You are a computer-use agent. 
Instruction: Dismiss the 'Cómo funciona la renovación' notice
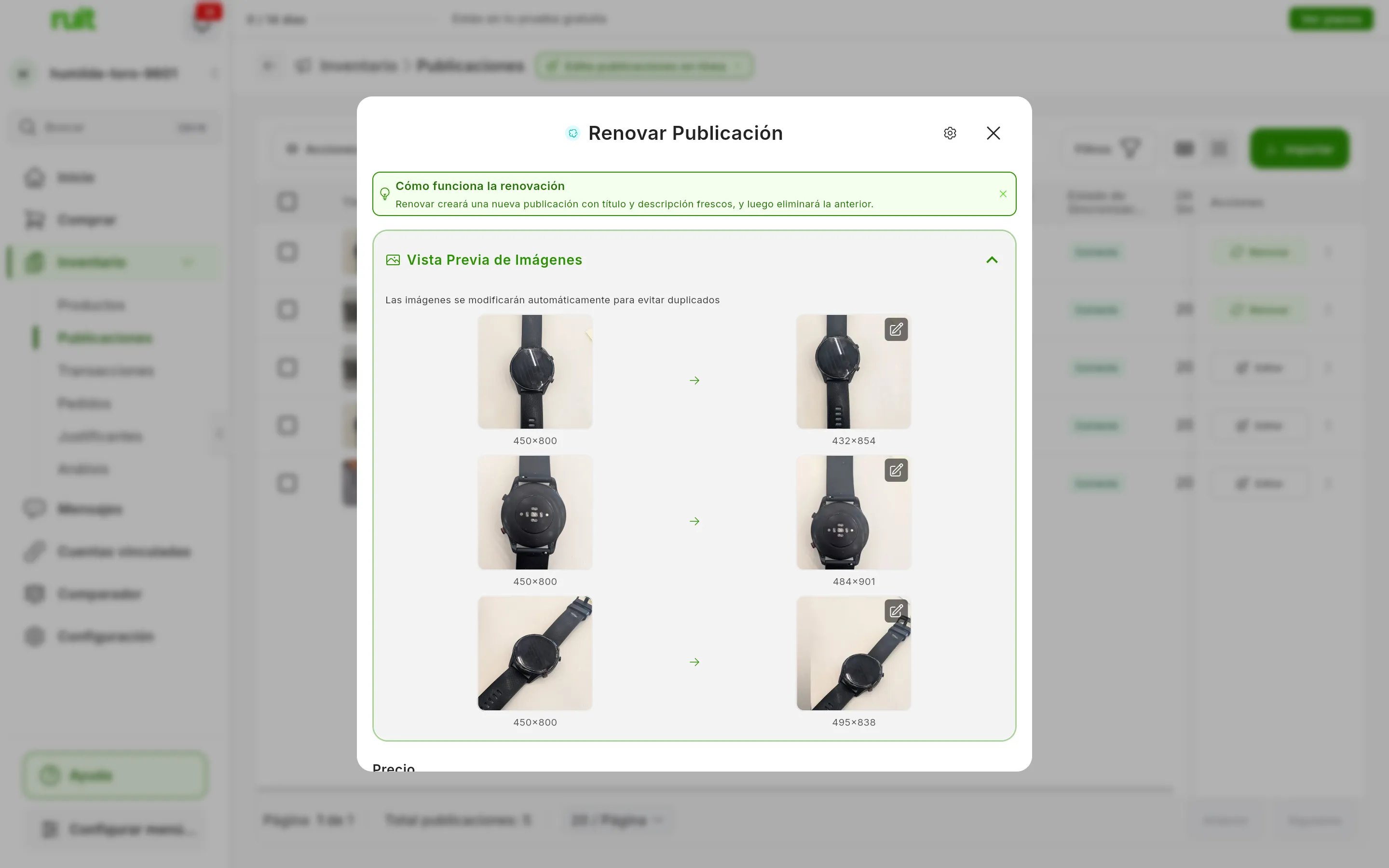1003,194
